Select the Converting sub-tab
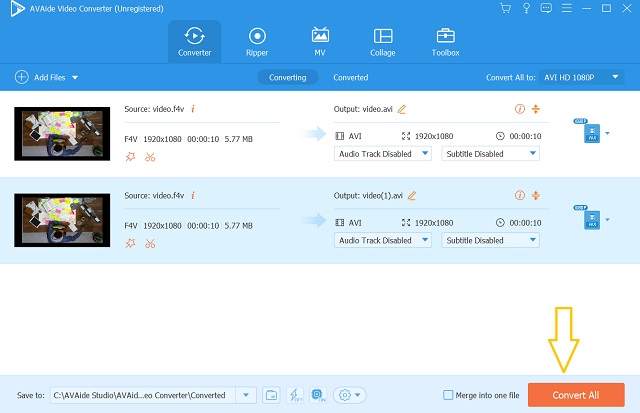This screenshot has width=640, height=413. pos(287,78)
